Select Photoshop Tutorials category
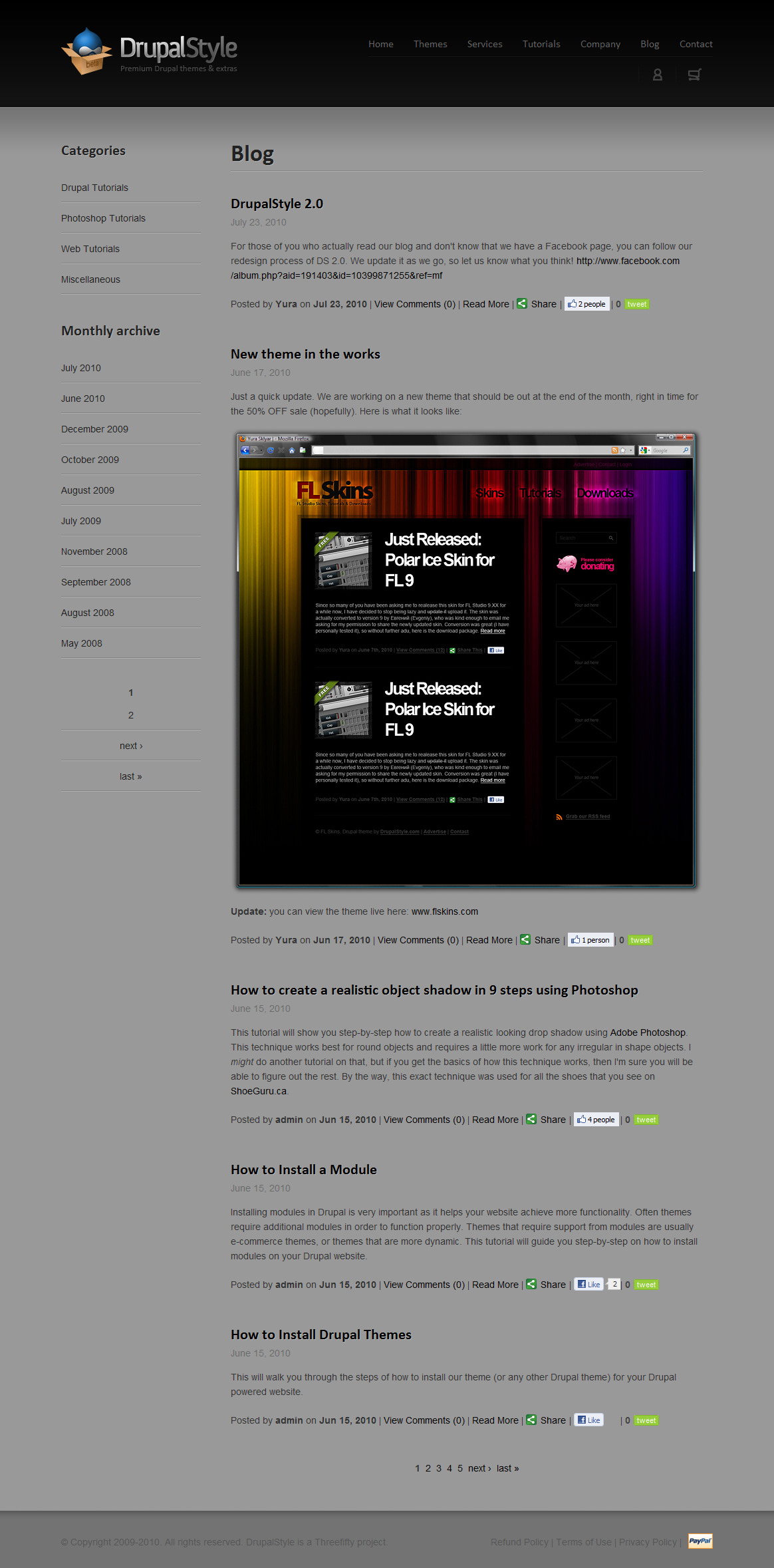The width and height of the screenshot is (774, 1568). [x=103, y=218]
